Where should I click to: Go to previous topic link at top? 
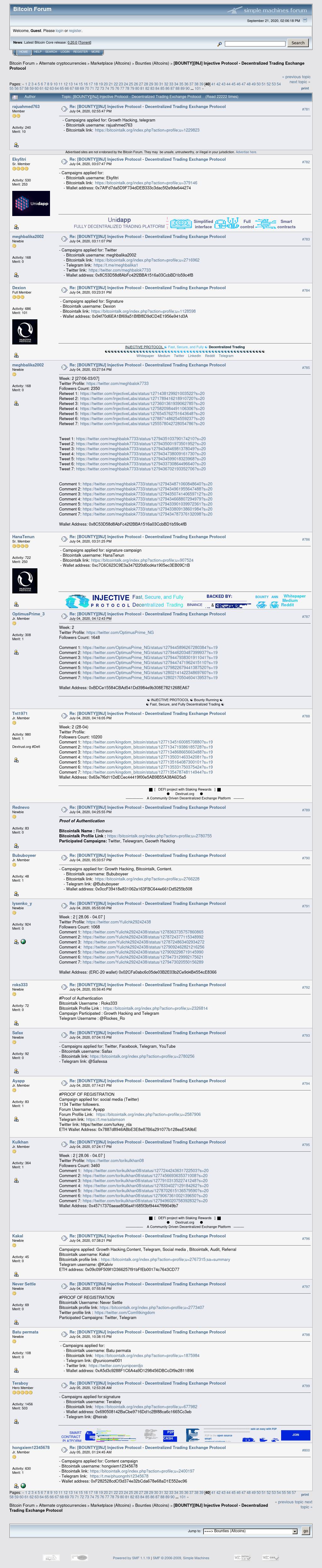point(297,77)
